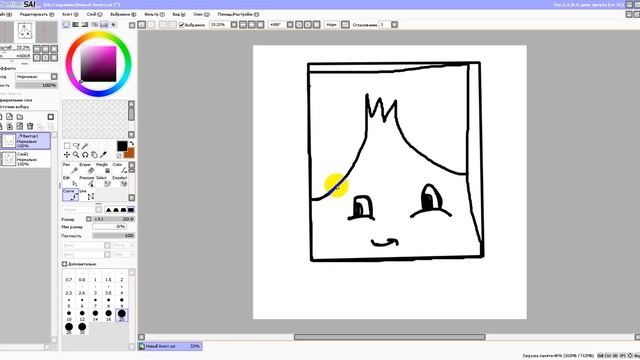The height and width of the screenshot is (360, 640).
Task: Select the flattest brush edge shape
Action: click(130, 209)
